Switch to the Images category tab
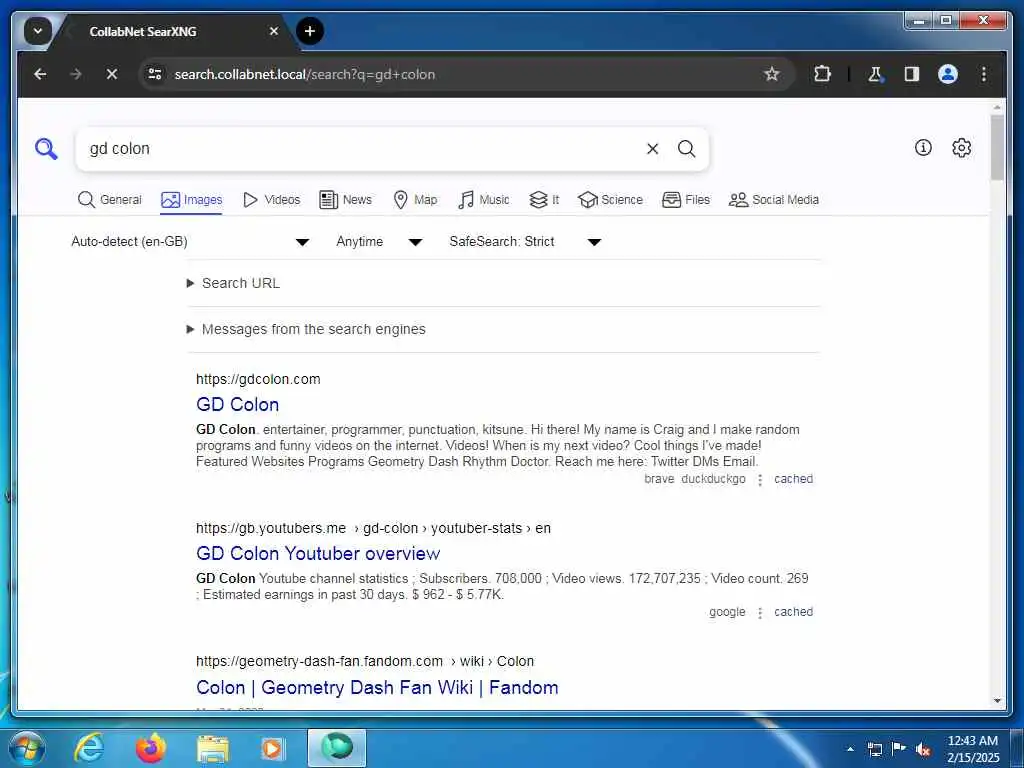 coord(191,200)
